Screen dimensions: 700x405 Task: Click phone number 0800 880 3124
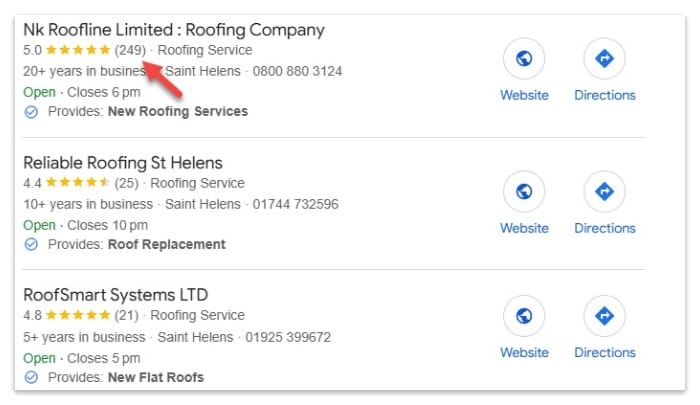[296, 71]
